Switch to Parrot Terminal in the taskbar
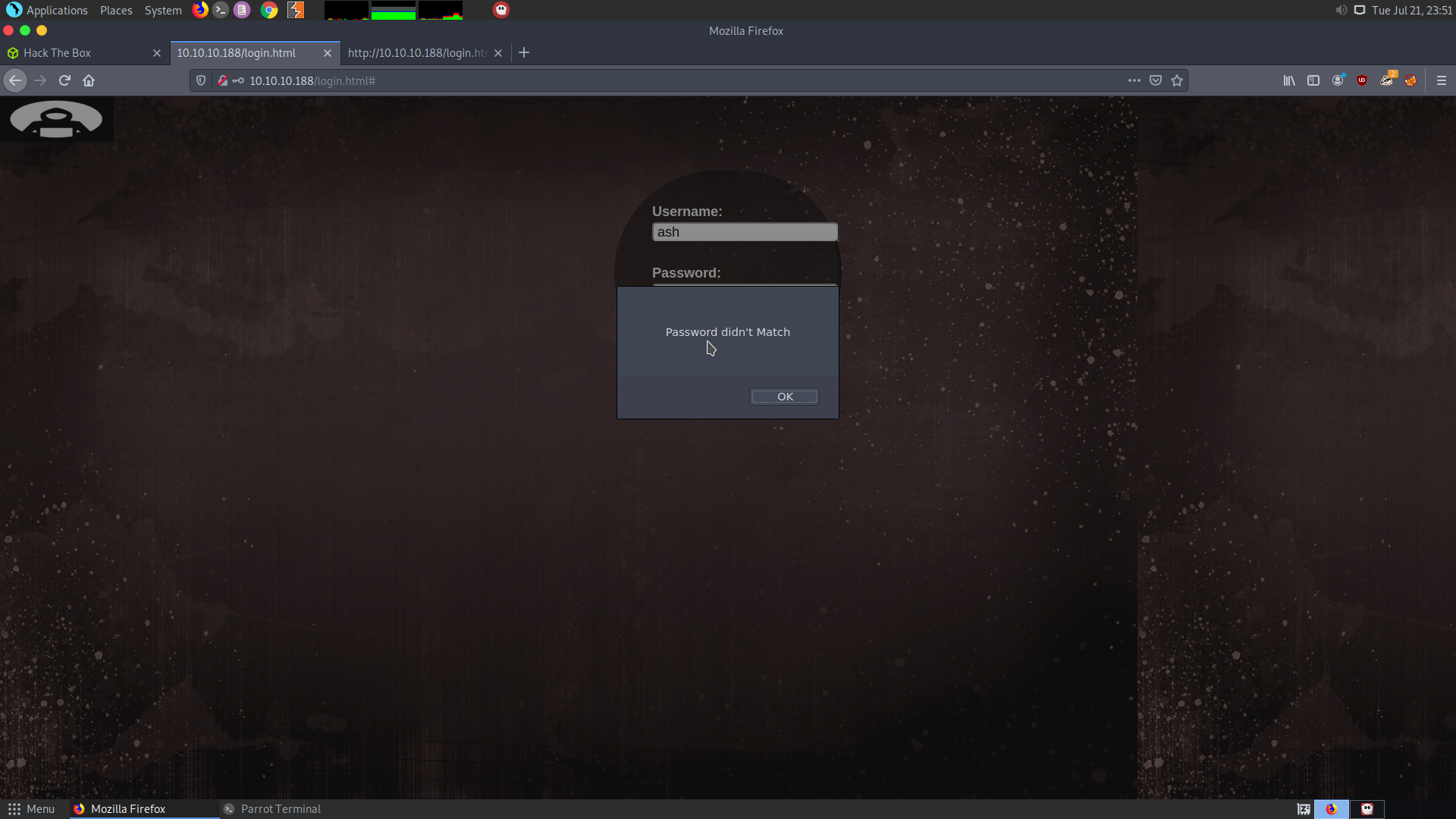This screenshot has width=1456, height=819. [280, 809]
